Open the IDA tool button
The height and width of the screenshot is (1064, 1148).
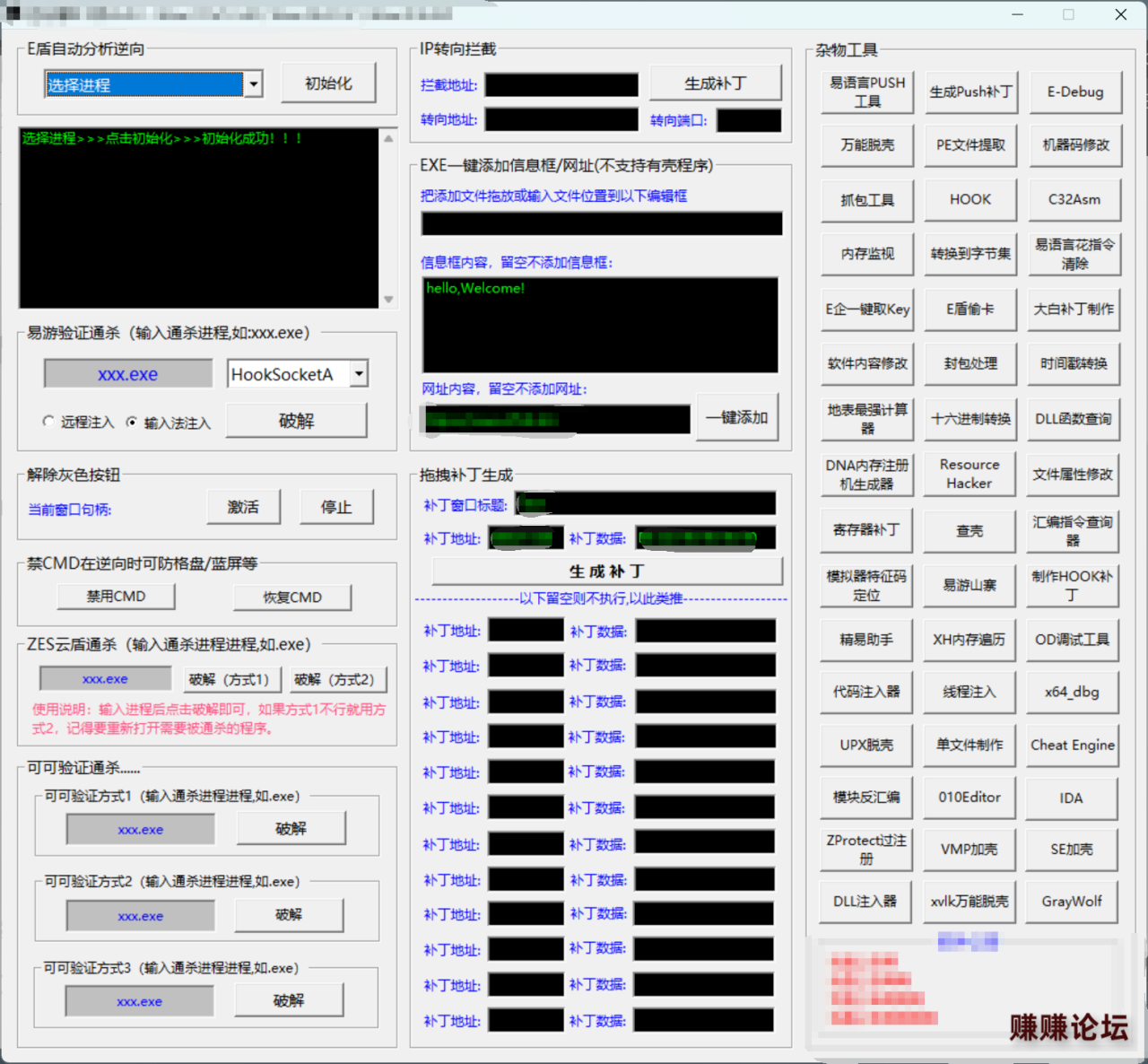coord(1072,798)
